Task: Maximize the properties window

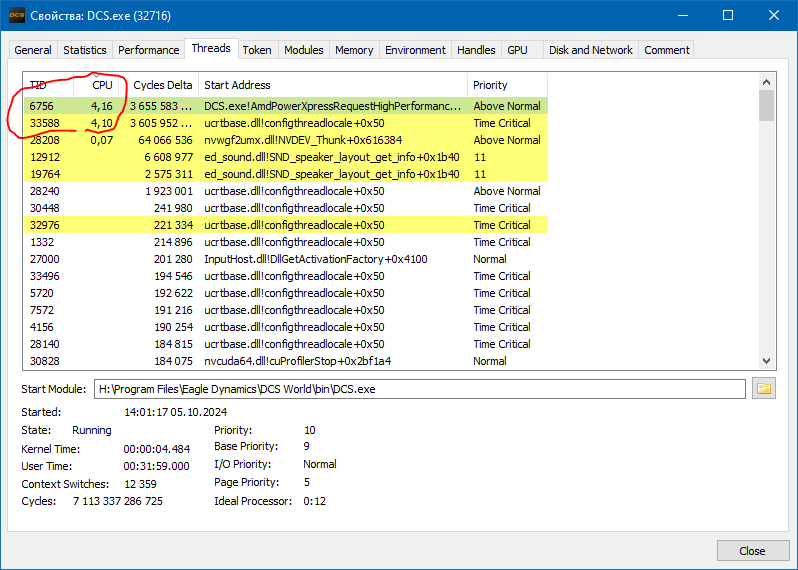Action: pyautogui.click(x=728, y=15)
